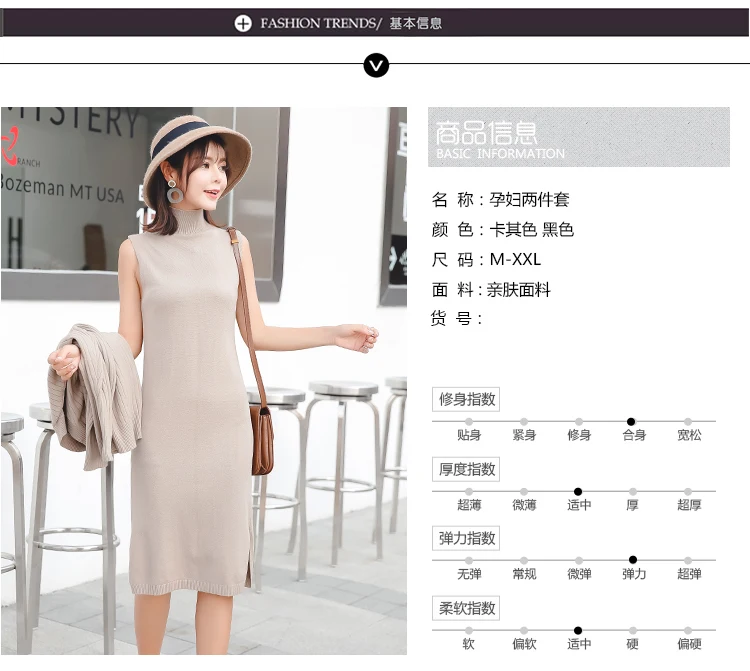Click the 弹力指数 label box
Viewport: 750px width, 671px height.
tap(466, 539)
